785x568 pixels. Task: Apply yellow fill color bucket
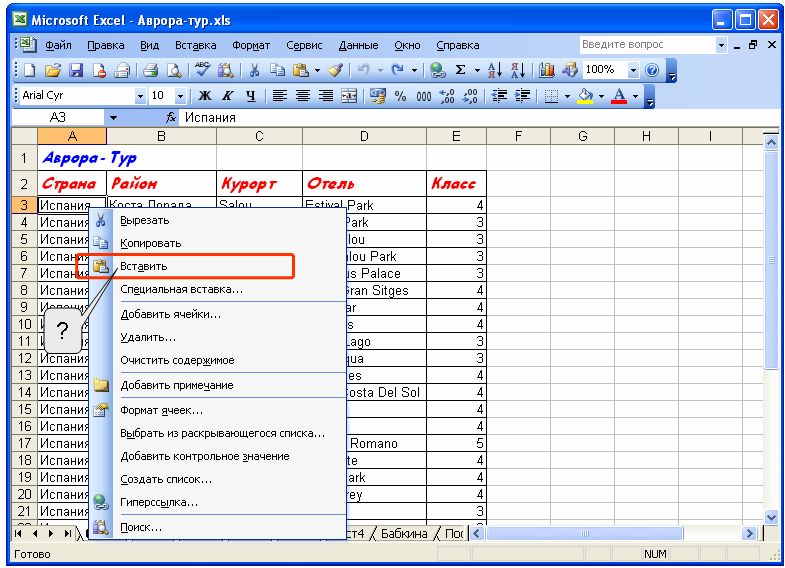click(x=585, y=96)
